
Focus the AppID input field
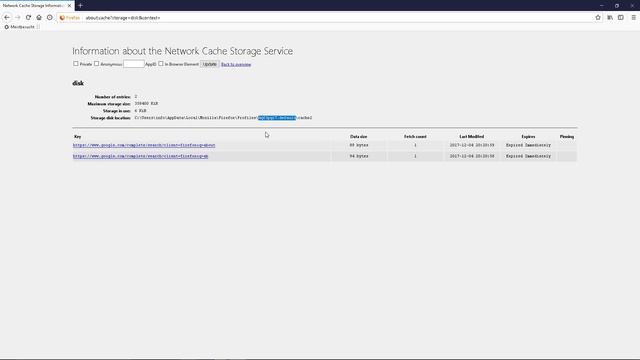[x=133, y=64]
